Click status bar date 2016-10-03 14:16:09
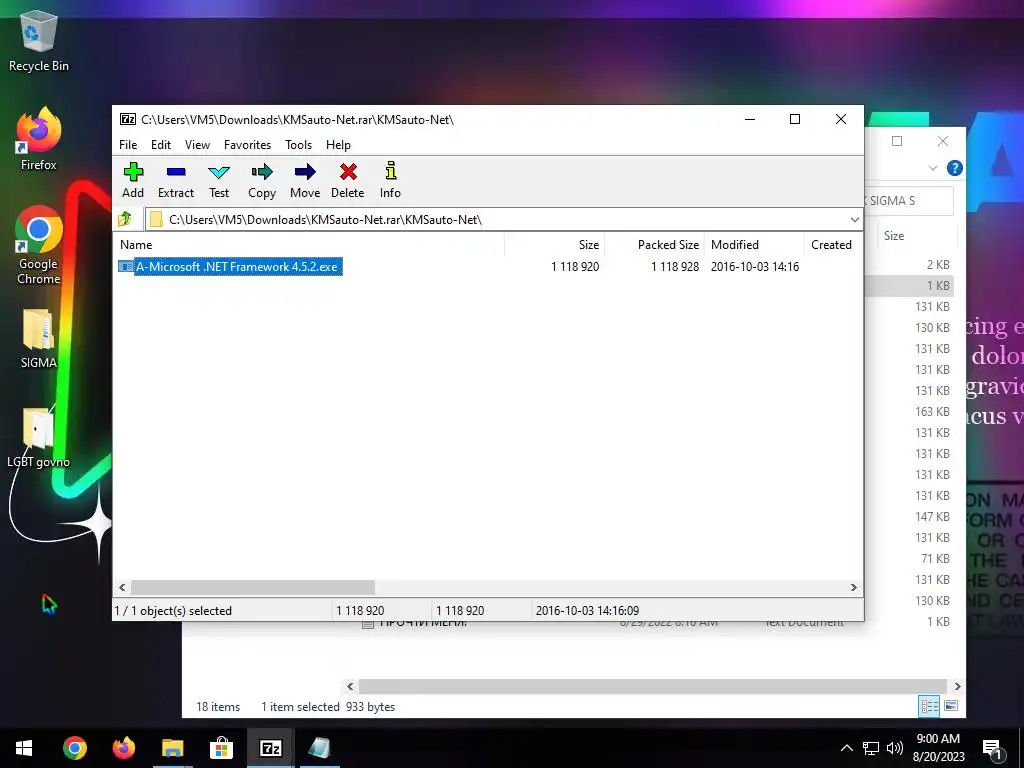Image resolution: width=1024 pixels, height=768 pixels. tap(587, 611)
